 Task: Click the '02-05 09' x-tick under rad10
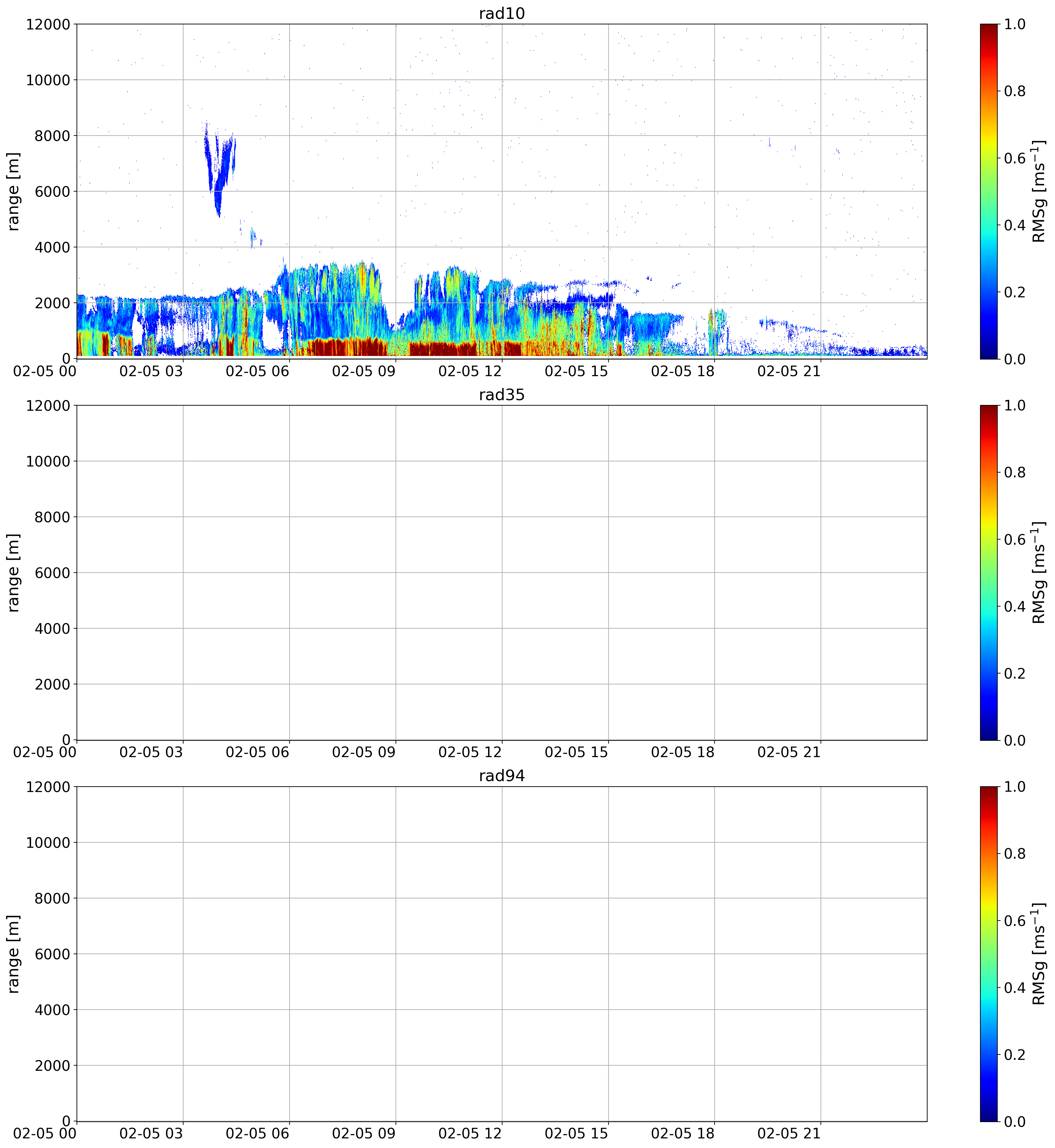click(364, 371)
